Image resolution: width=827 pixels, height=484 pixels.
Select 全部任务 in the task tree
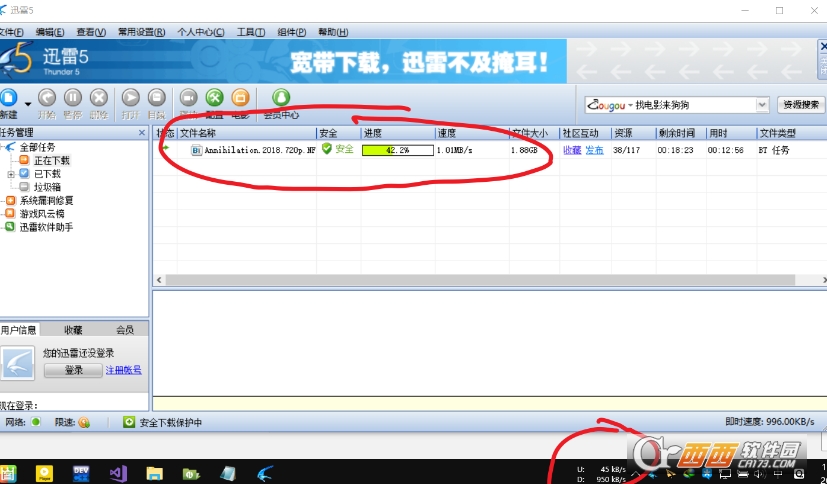(37, 147)
